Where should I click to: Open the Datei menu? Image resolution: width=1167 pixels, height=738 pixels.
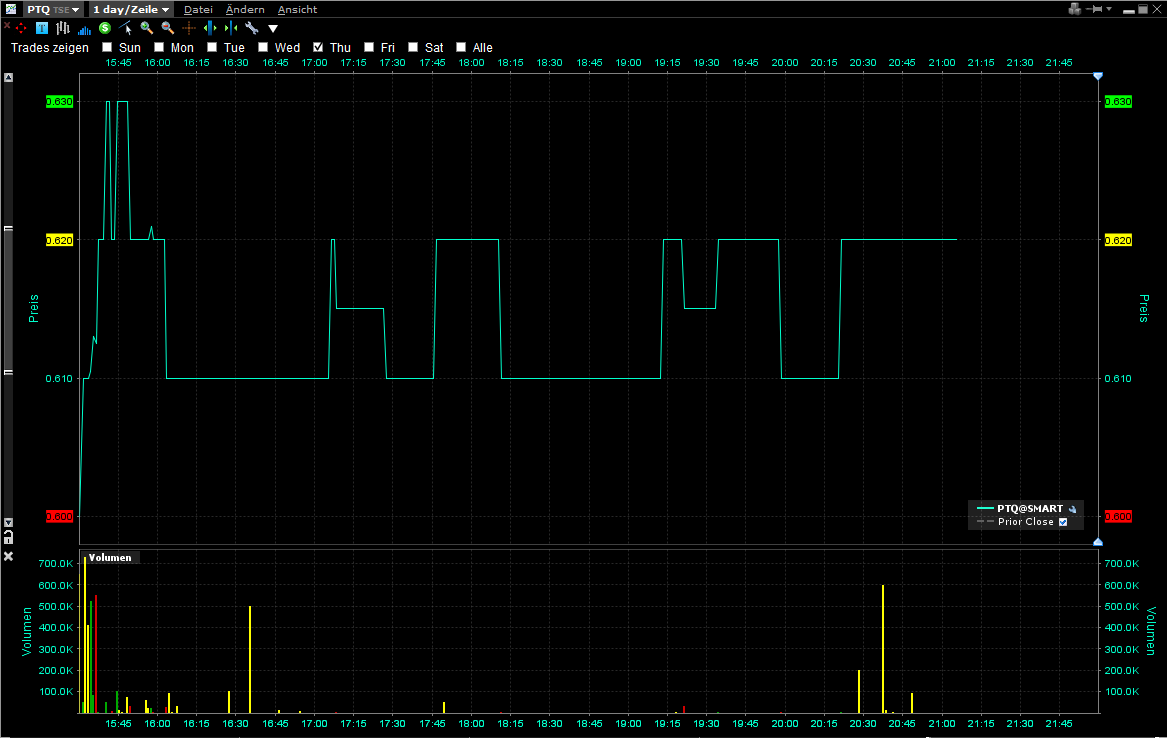point(198,9)
